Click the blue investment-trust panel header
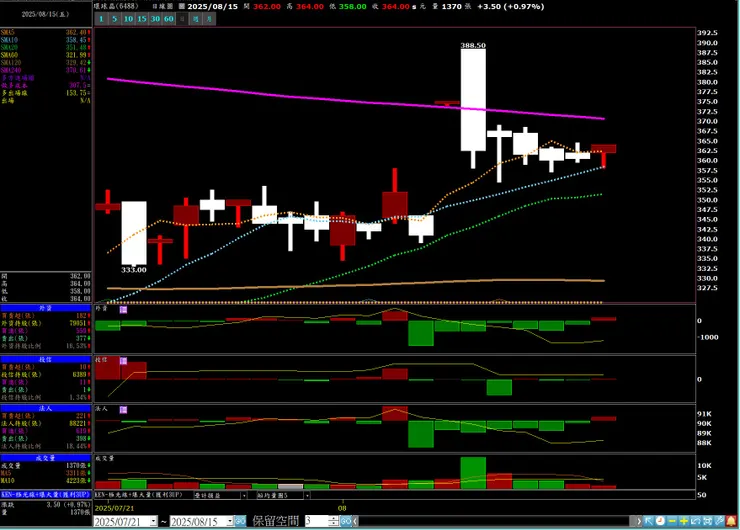Image resolution: width=740 pixels, height=530 pixels. point(46,359)
